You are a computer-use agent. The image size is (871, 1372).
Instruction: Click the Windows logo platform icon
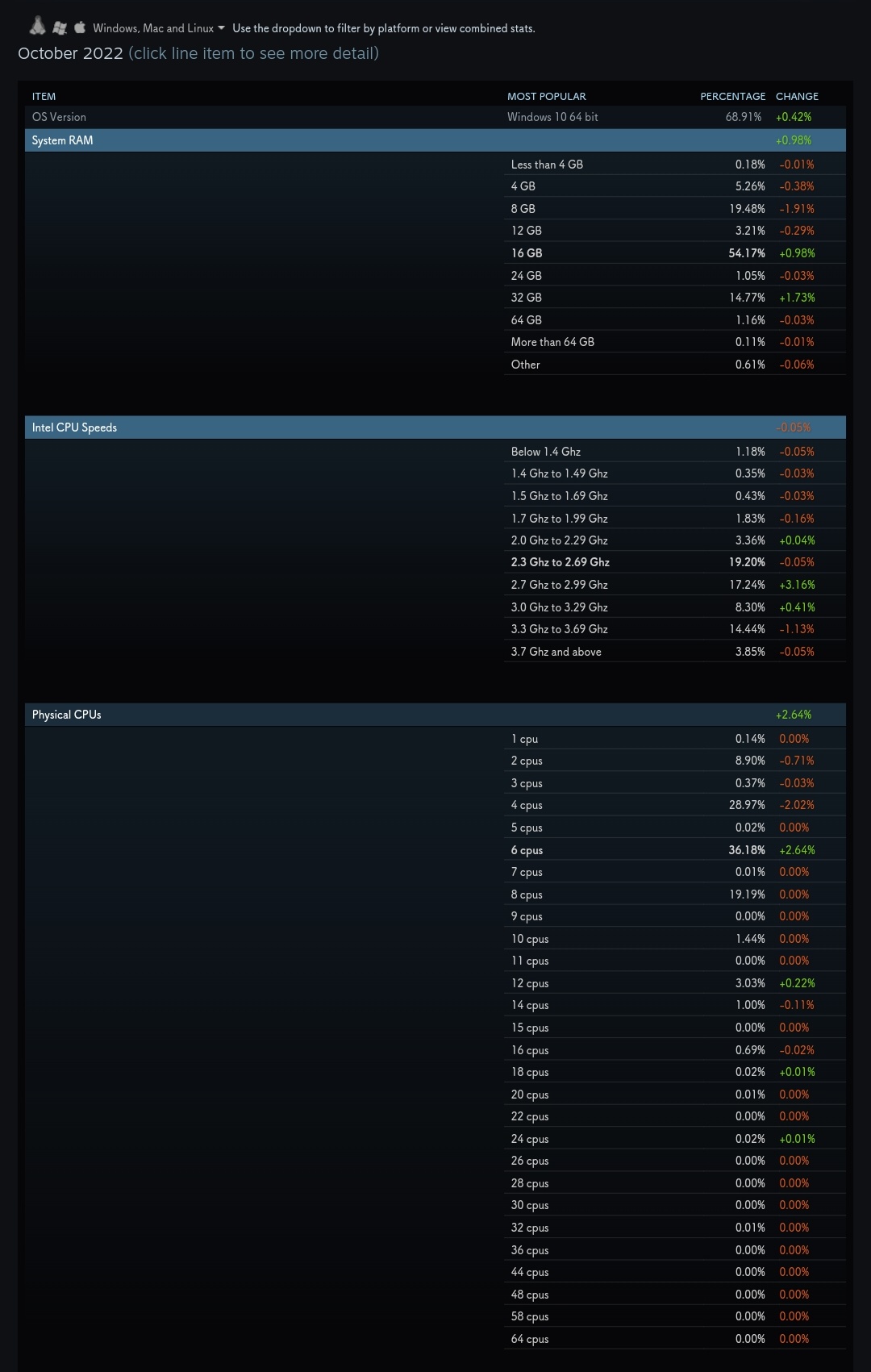click(x=60, y=28)
